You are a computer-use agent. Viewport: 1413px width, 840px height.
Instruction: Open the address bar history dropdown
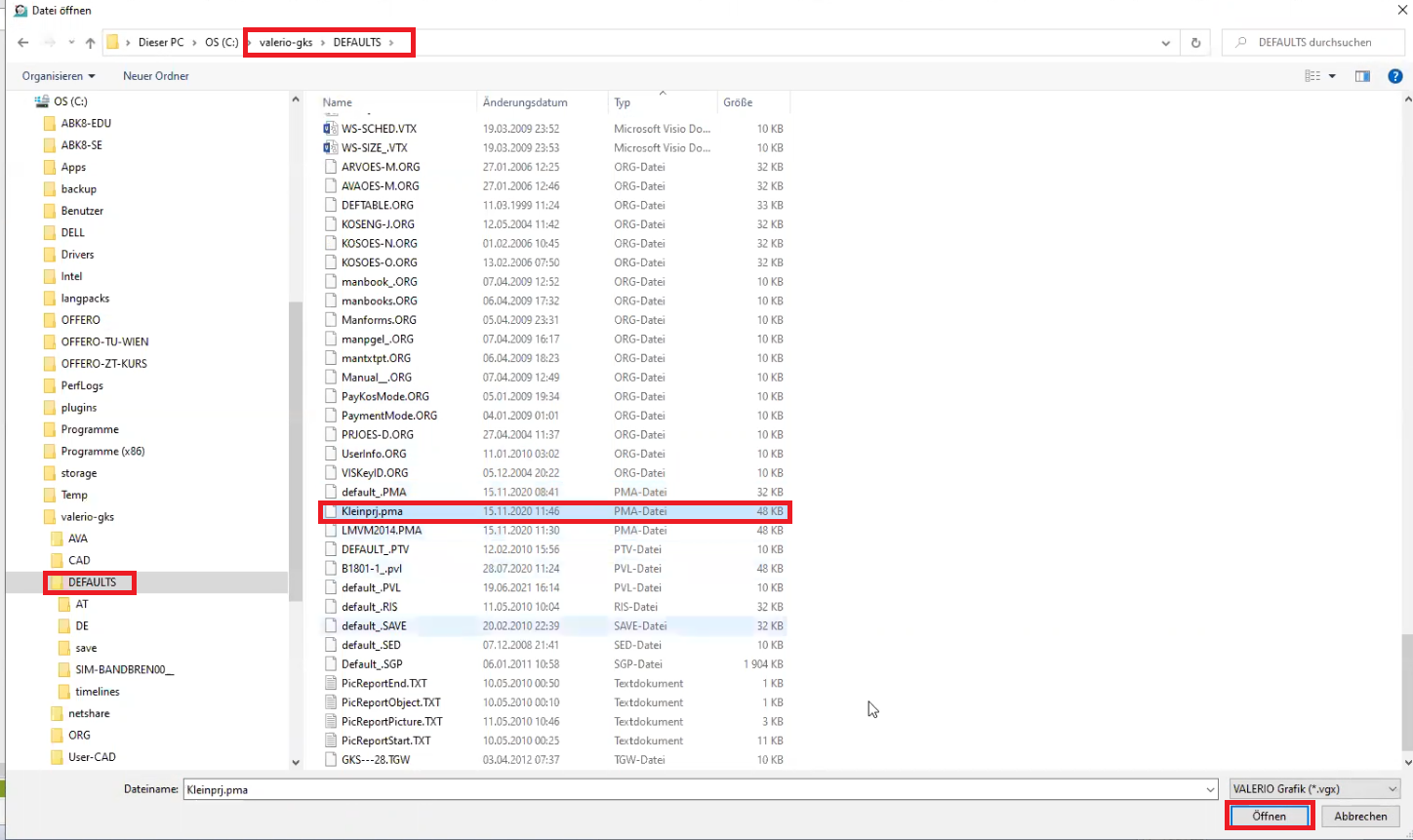click(x=1165, y=43)
